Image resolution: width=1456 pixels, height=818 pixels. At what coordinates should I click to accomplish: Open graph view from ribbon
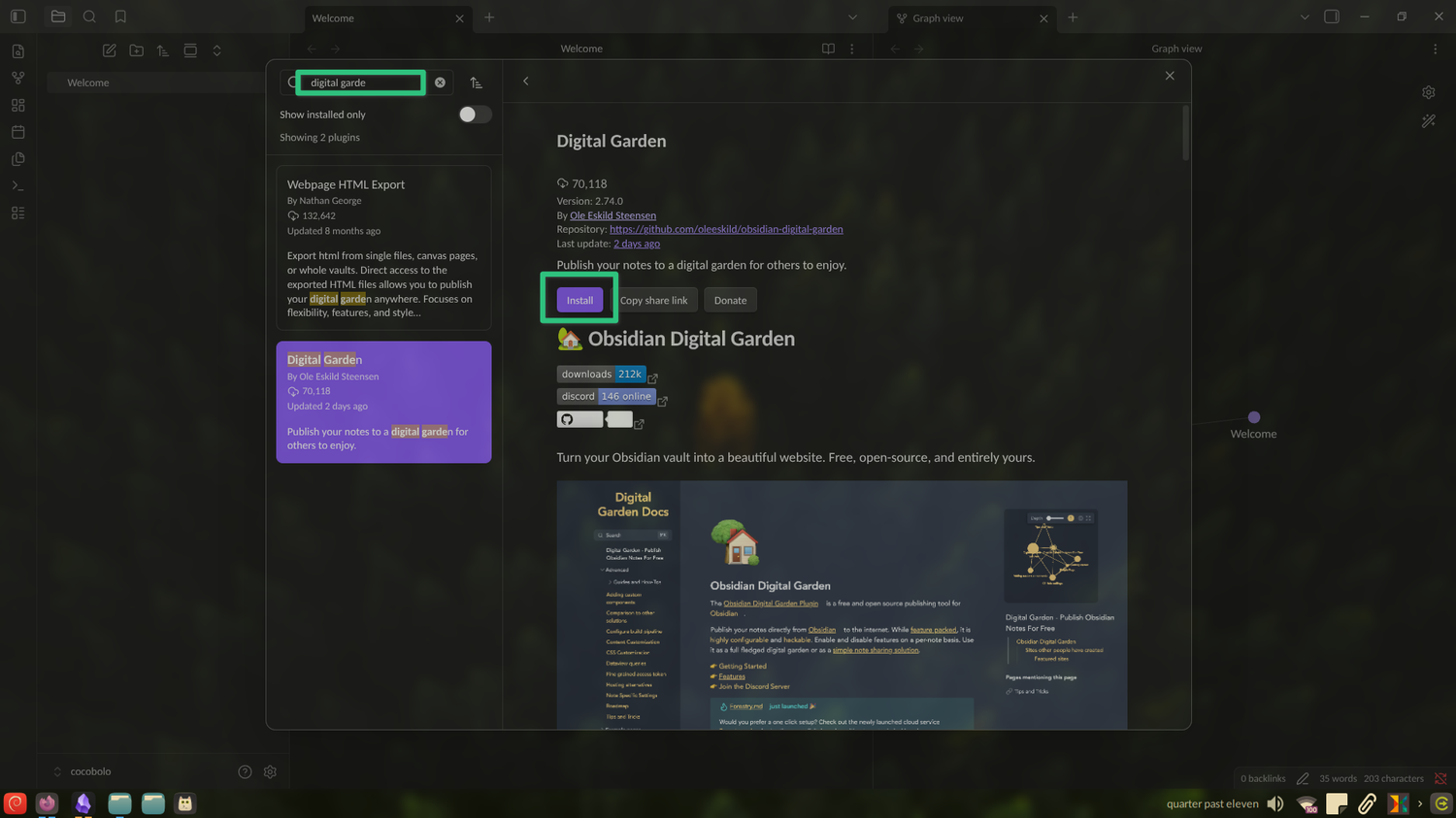(18, 78)
